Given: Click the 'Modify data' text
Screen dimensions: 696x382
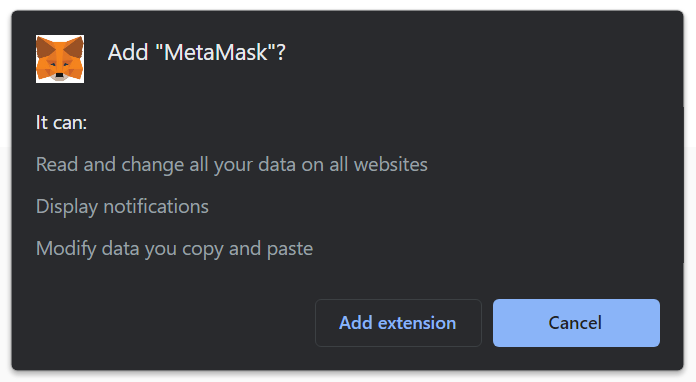Looking at the screenshot, I should coord(88,249).
